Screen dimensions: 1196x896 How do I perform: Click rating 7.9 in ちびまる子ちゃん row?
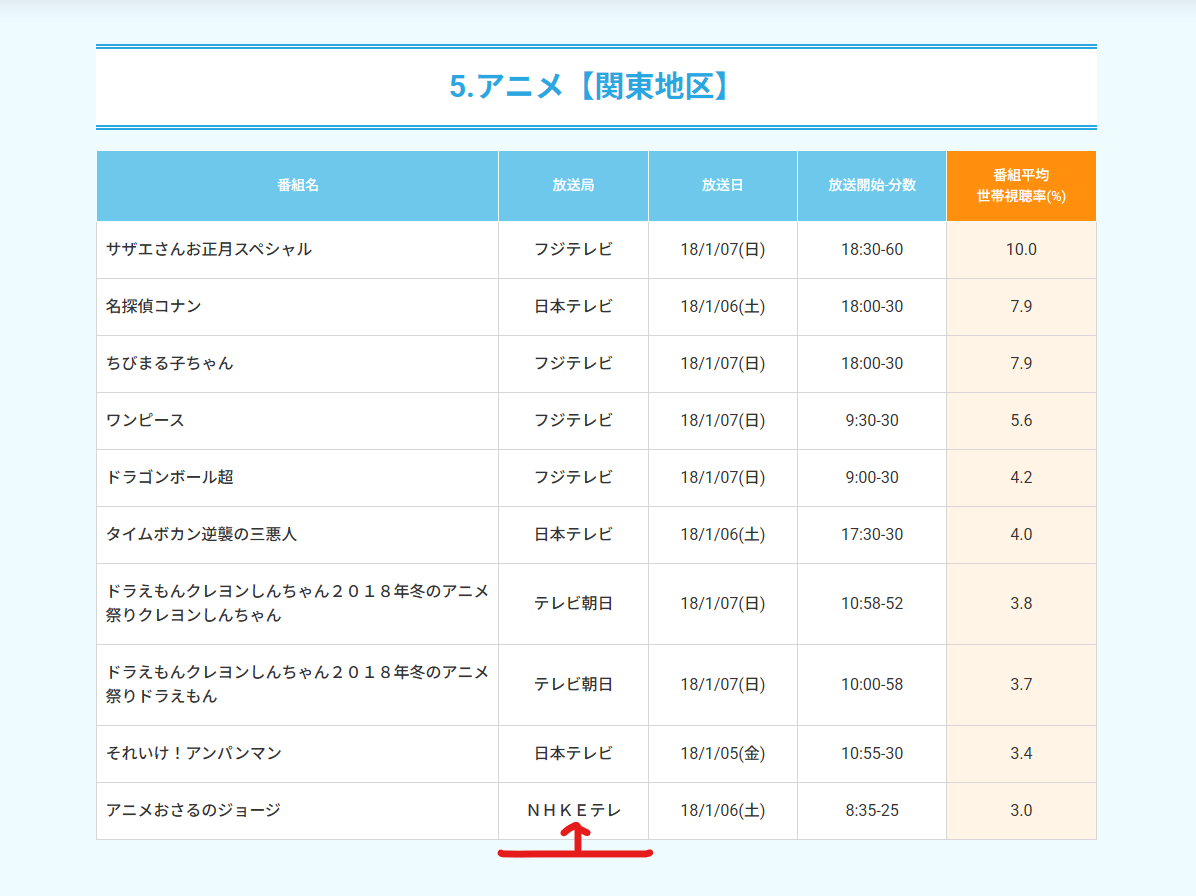click(1021, 363)
